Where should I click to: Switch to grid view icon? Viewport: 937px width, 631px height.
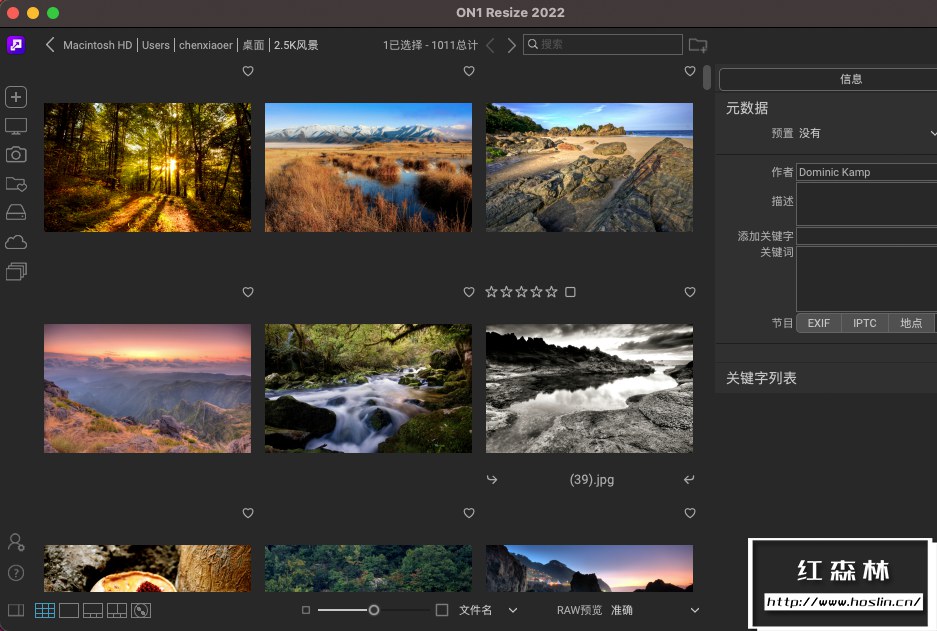pyautogui.click(x=45, y=610)
